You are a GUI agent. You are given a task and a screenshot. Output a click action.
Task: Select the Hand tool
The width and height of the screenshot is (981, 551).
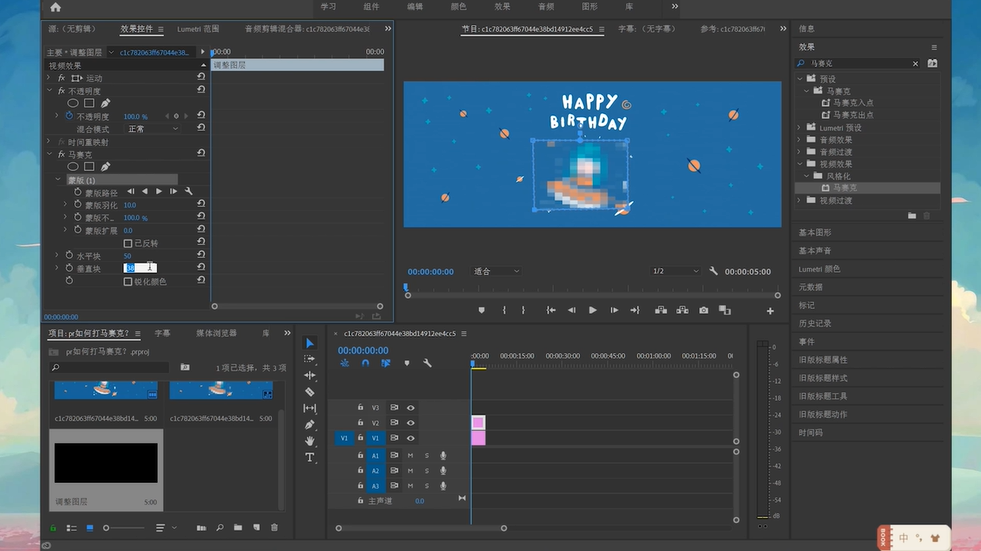pyautogui.click(x=310, y=440)
